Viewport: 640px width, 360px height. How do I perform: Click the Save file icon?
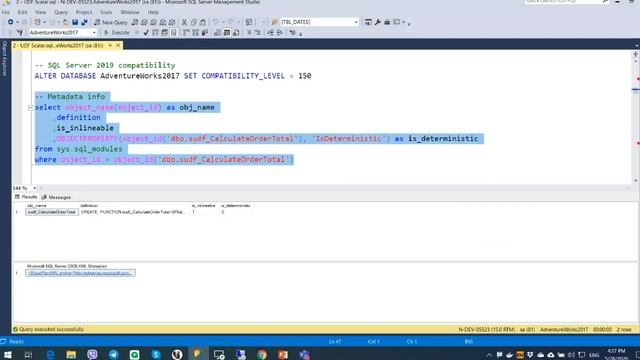click(75, 22)
